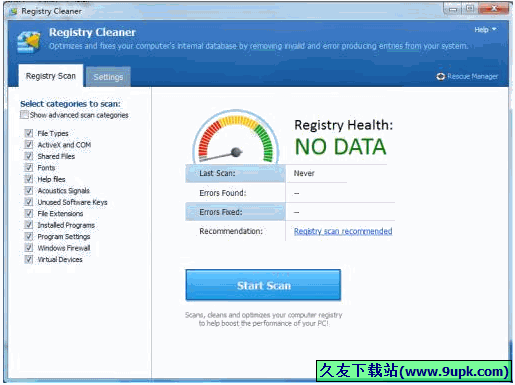
Task: Toggle the Shared Files checkbox
Action: (29, 156)
